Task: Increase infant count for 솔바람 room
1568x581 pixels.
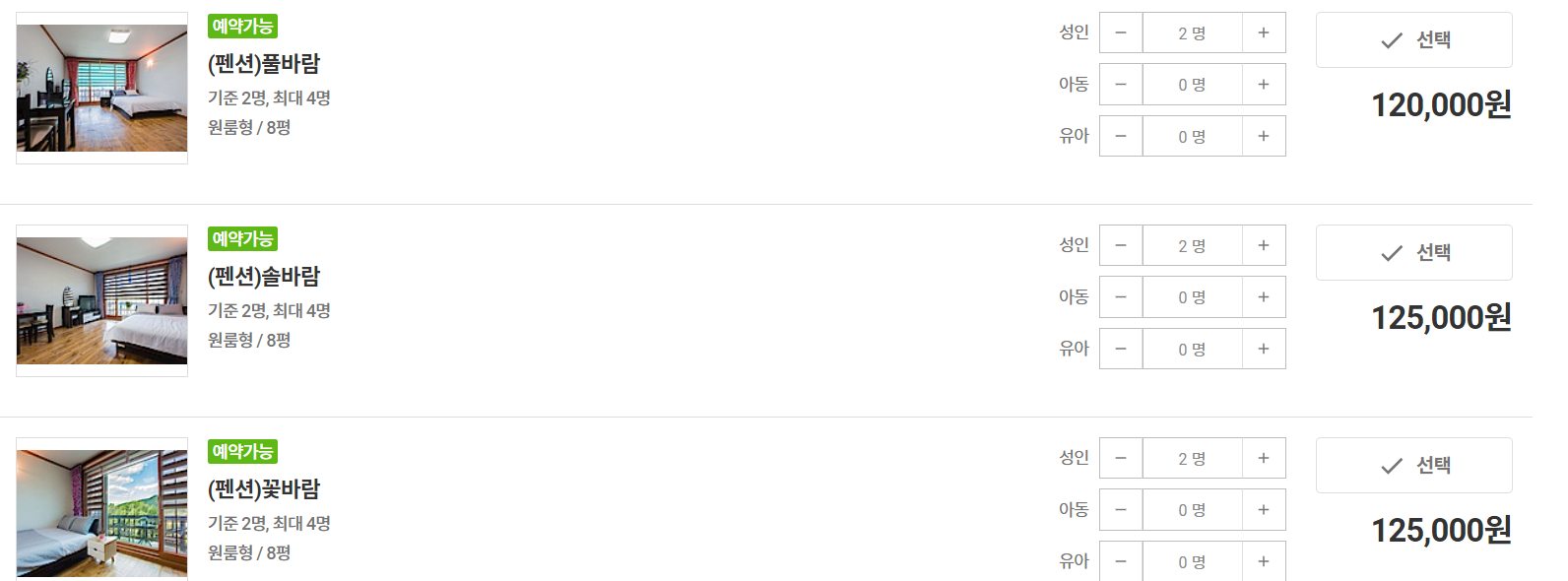Action: pyautogui.click(x=1264, y=349)
